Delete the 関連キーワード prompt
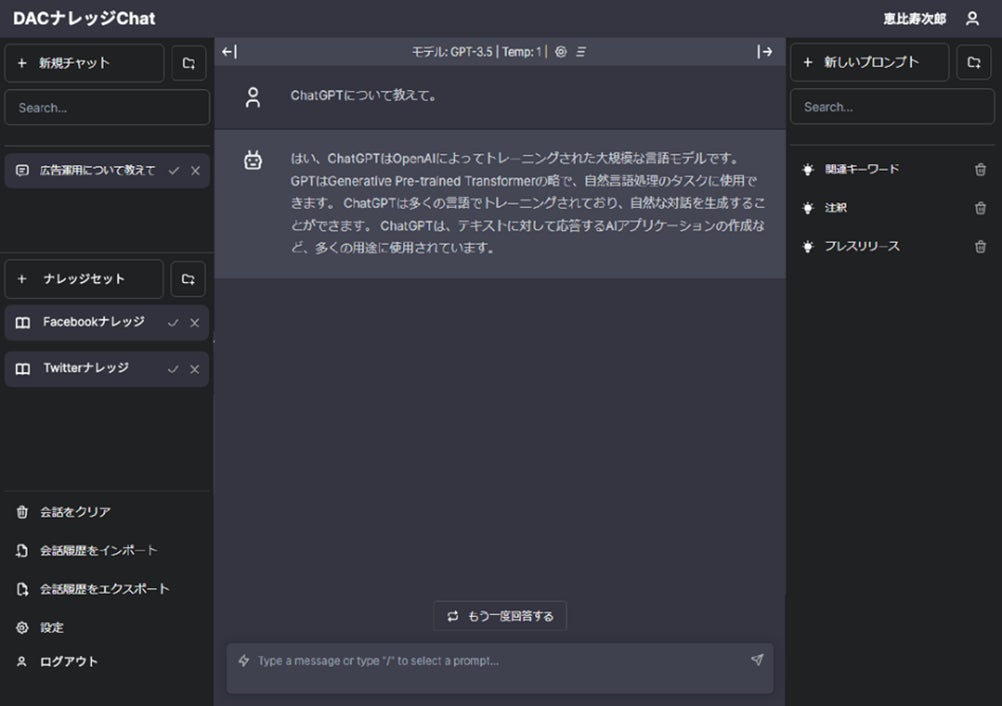Viewport: 1002px width, 706px height. tap(980, 170)
